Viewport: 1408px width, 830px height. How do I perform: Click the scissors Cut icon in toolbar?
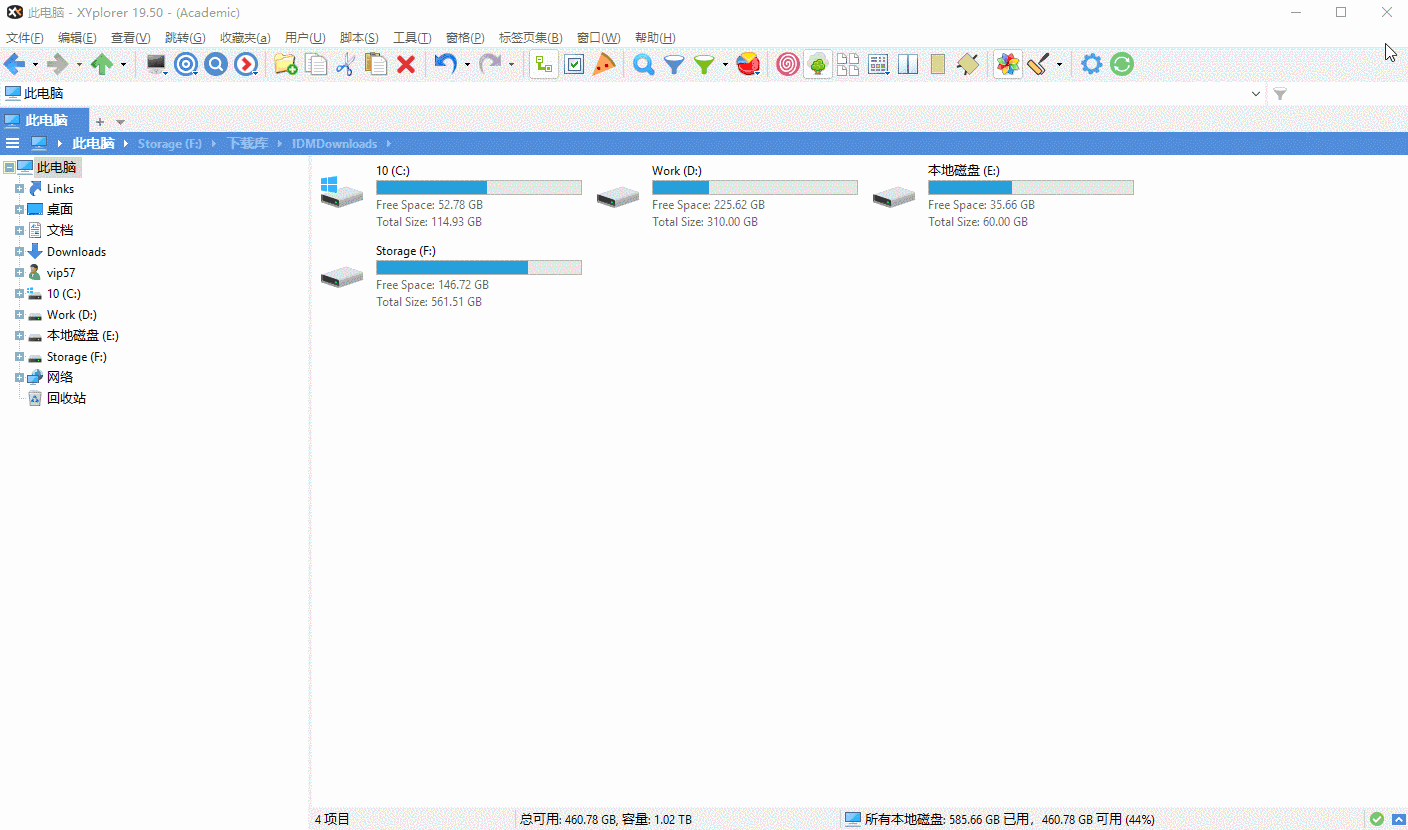pos(345,65)
